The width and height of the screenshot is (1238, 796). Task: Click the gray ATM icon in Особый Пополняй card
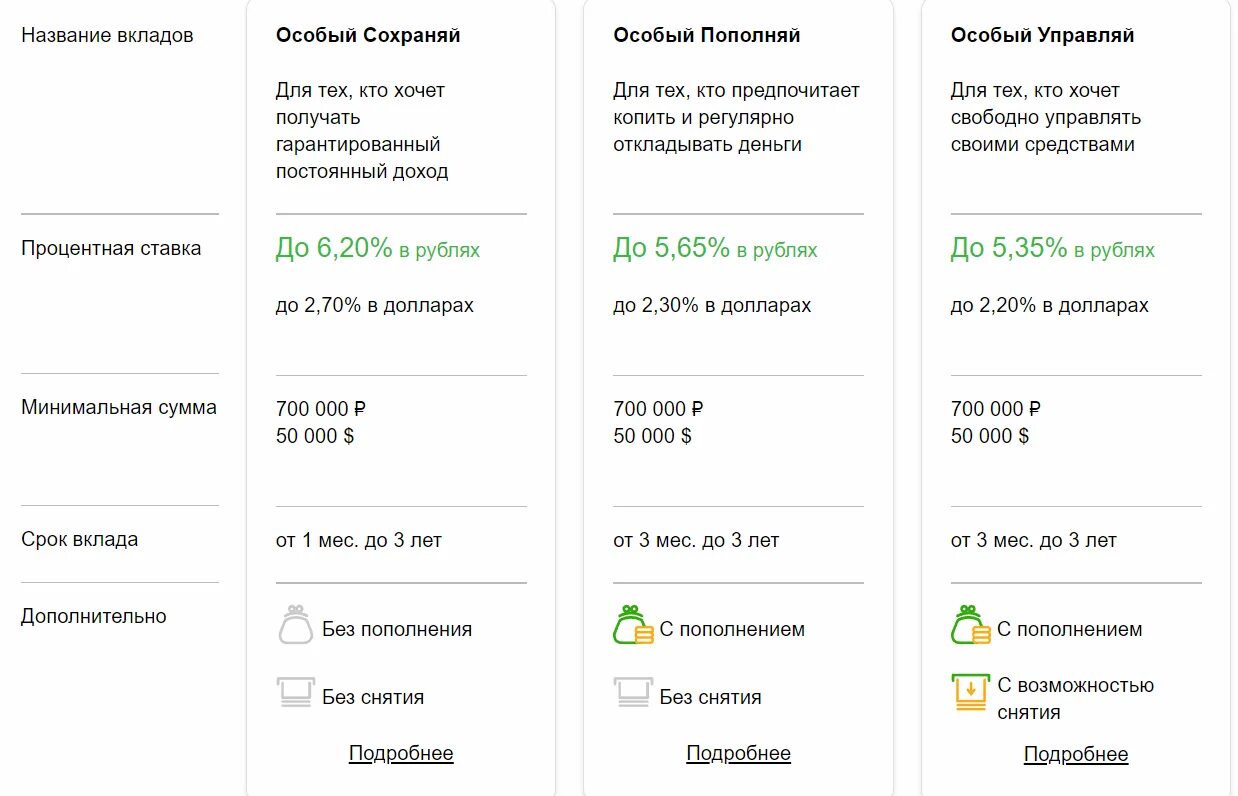633,693
